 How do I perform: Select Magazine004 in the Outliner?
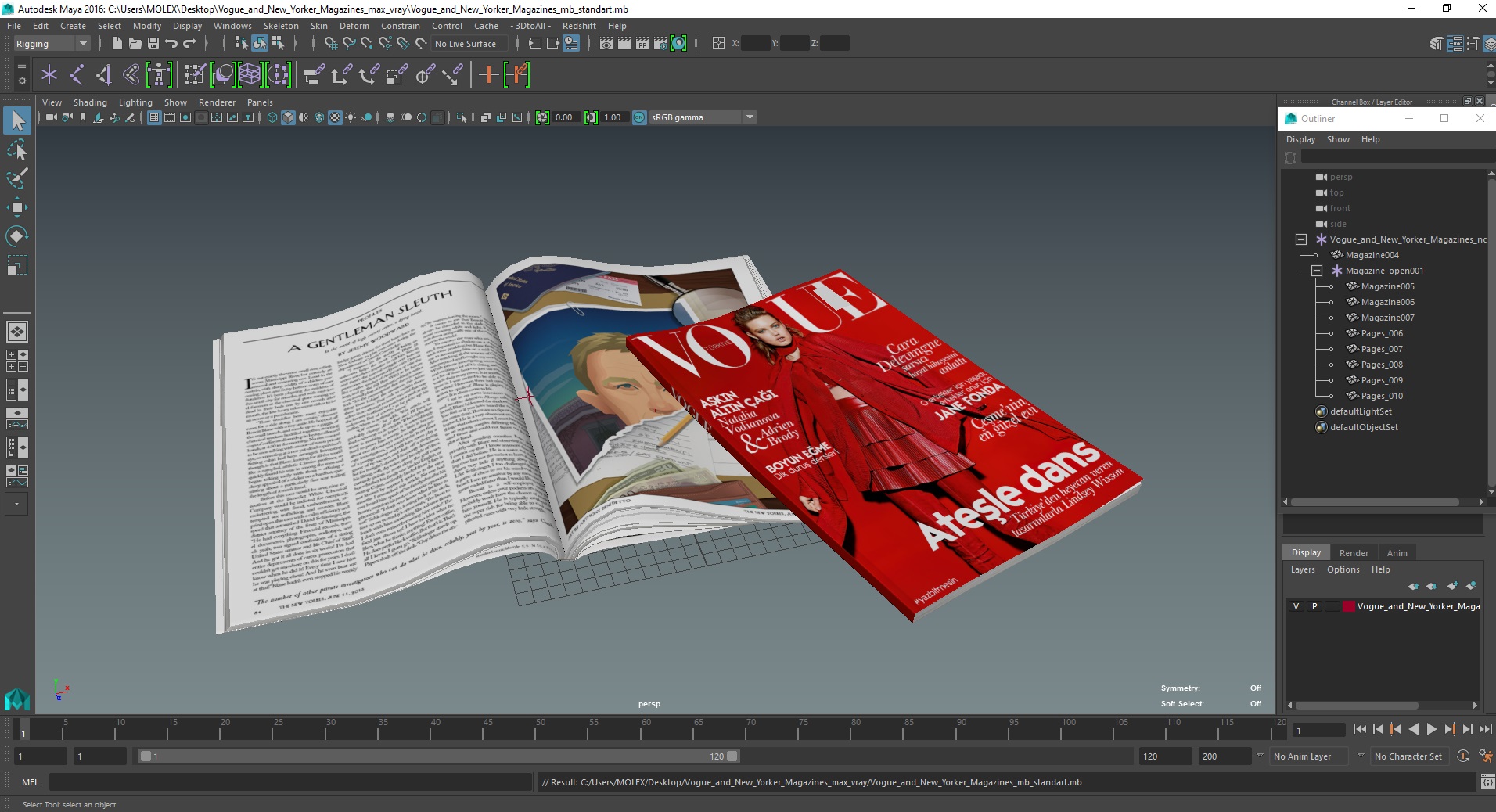click(1372, 255)
